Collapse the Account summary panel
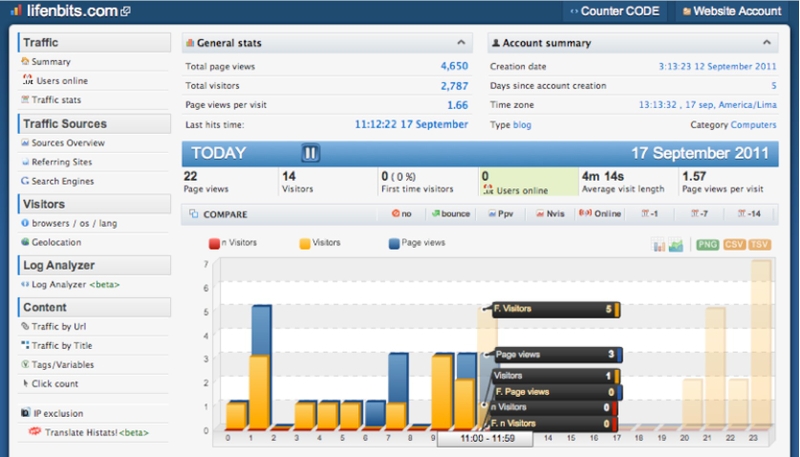 pyautogui.click(x=767, y=43)
